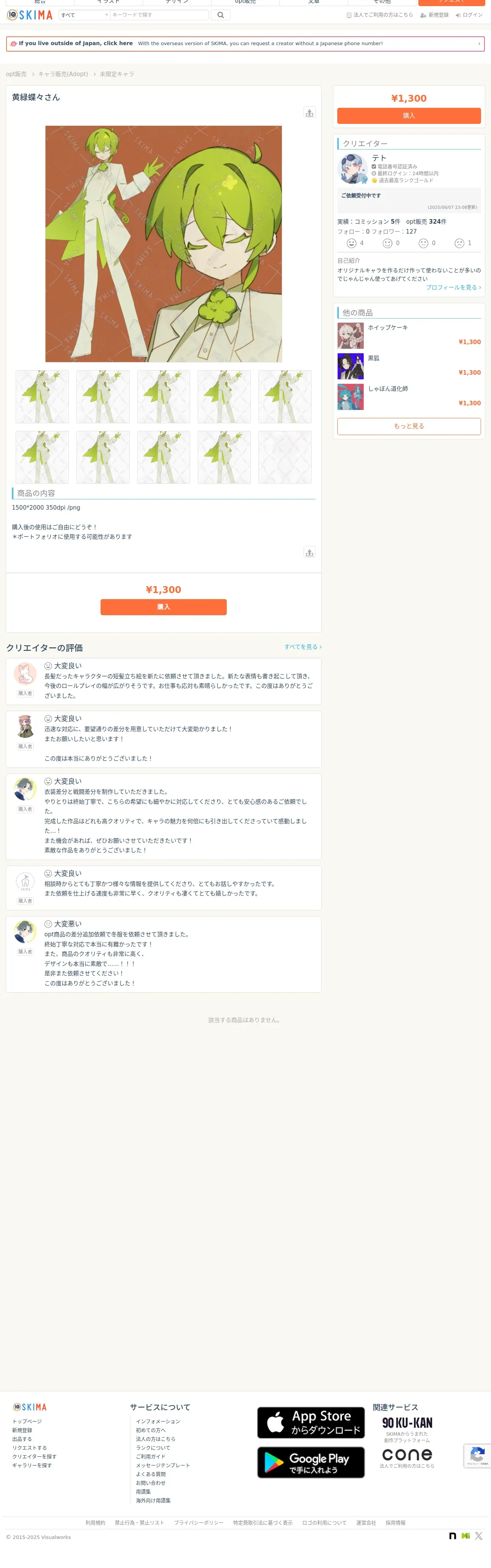Click the もっと見る button

(409, 426)
